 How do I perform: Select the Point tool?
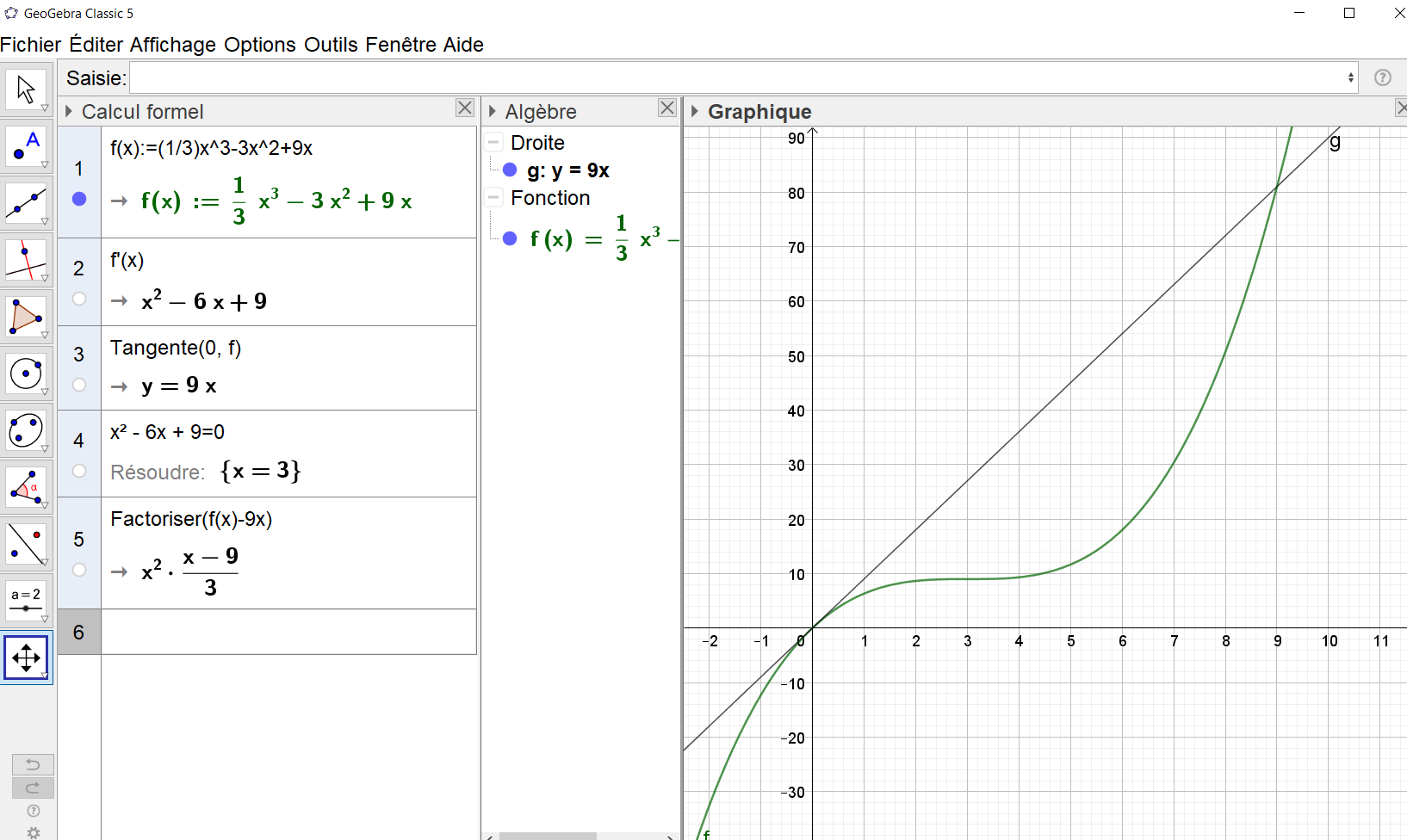point(26,146)
